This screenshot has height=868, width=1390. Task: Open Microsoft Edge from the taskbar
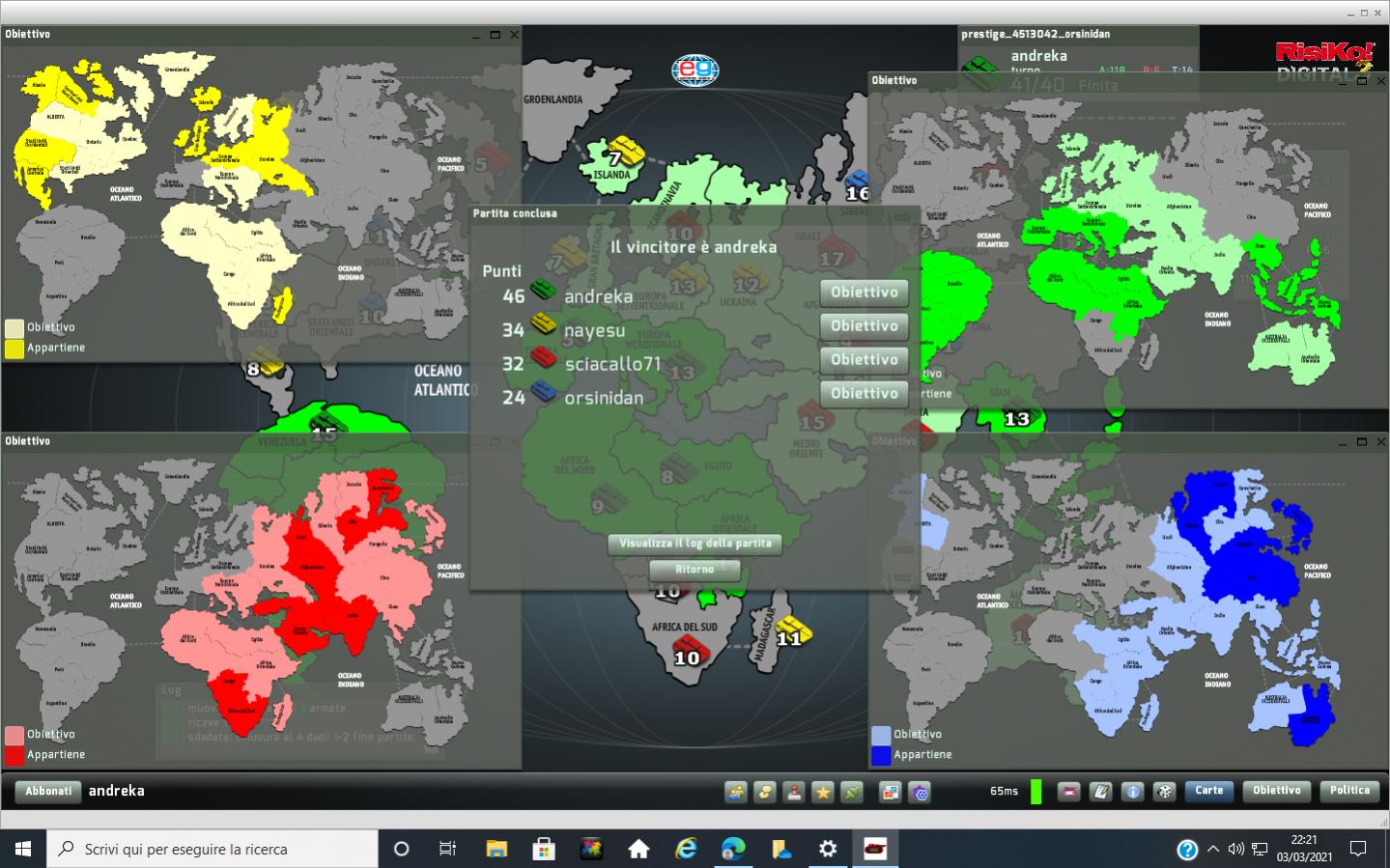733,849
